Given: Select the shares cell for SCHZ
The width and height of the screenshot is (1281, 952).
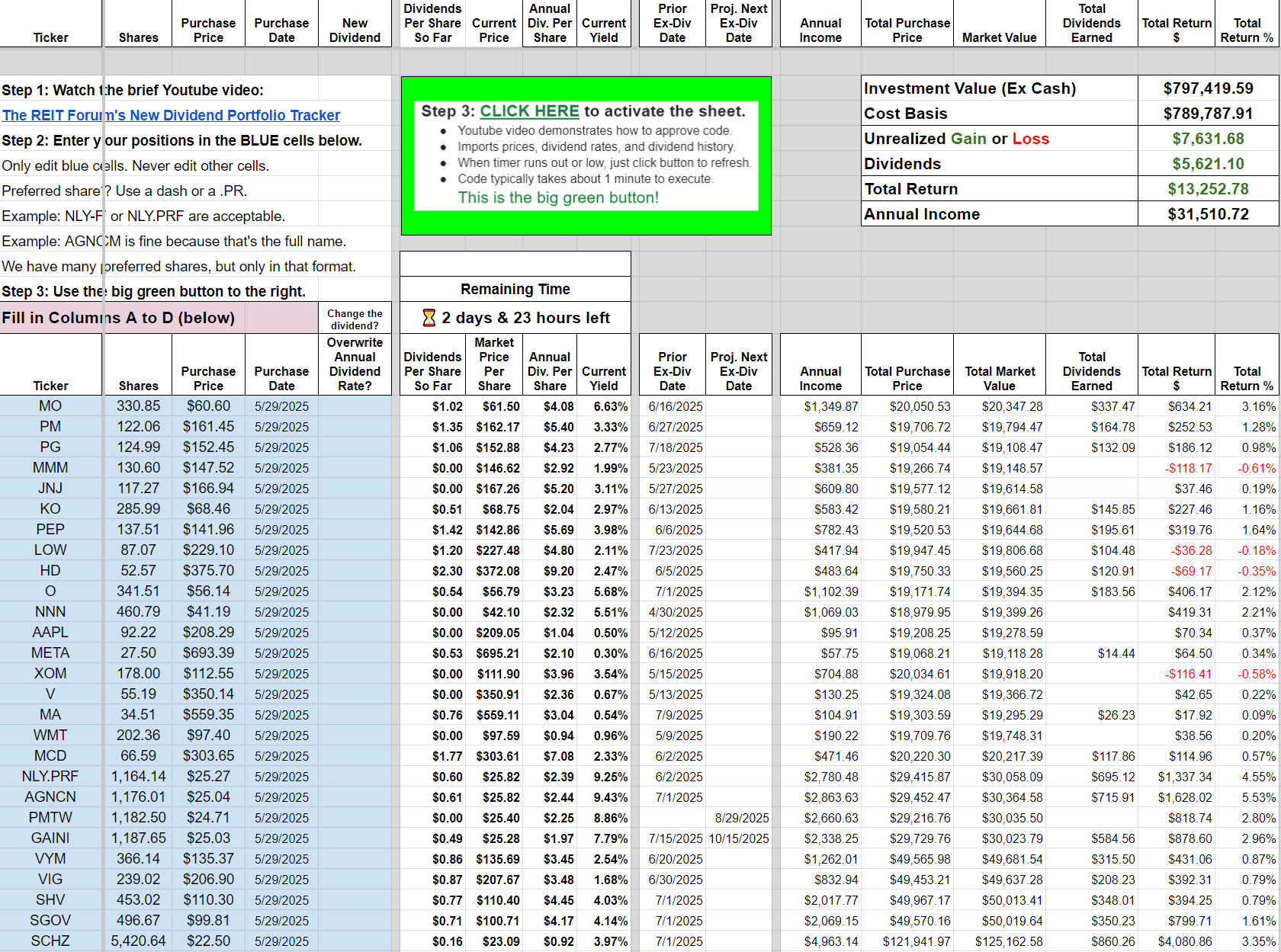Looking at the screenshot, I should (x=138, y=941).
